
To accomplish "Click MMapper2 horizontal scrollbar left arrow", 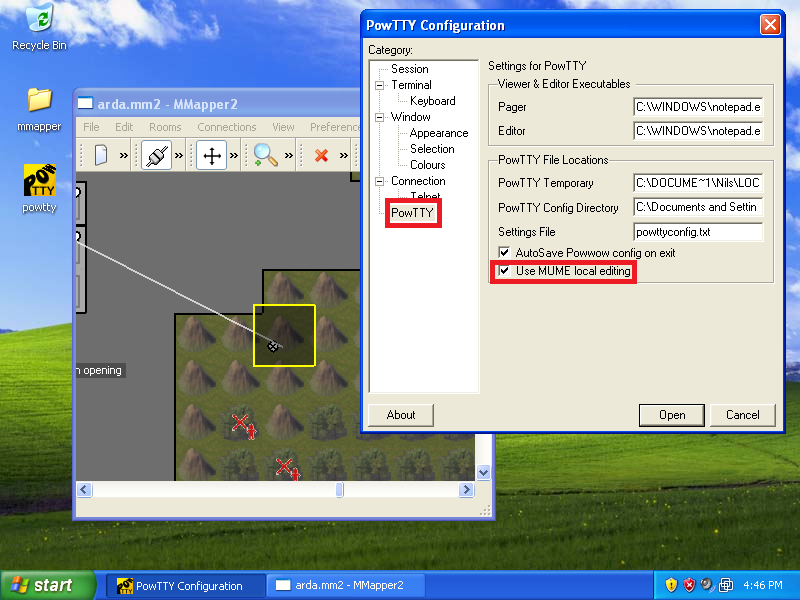I will pos(84,490).
